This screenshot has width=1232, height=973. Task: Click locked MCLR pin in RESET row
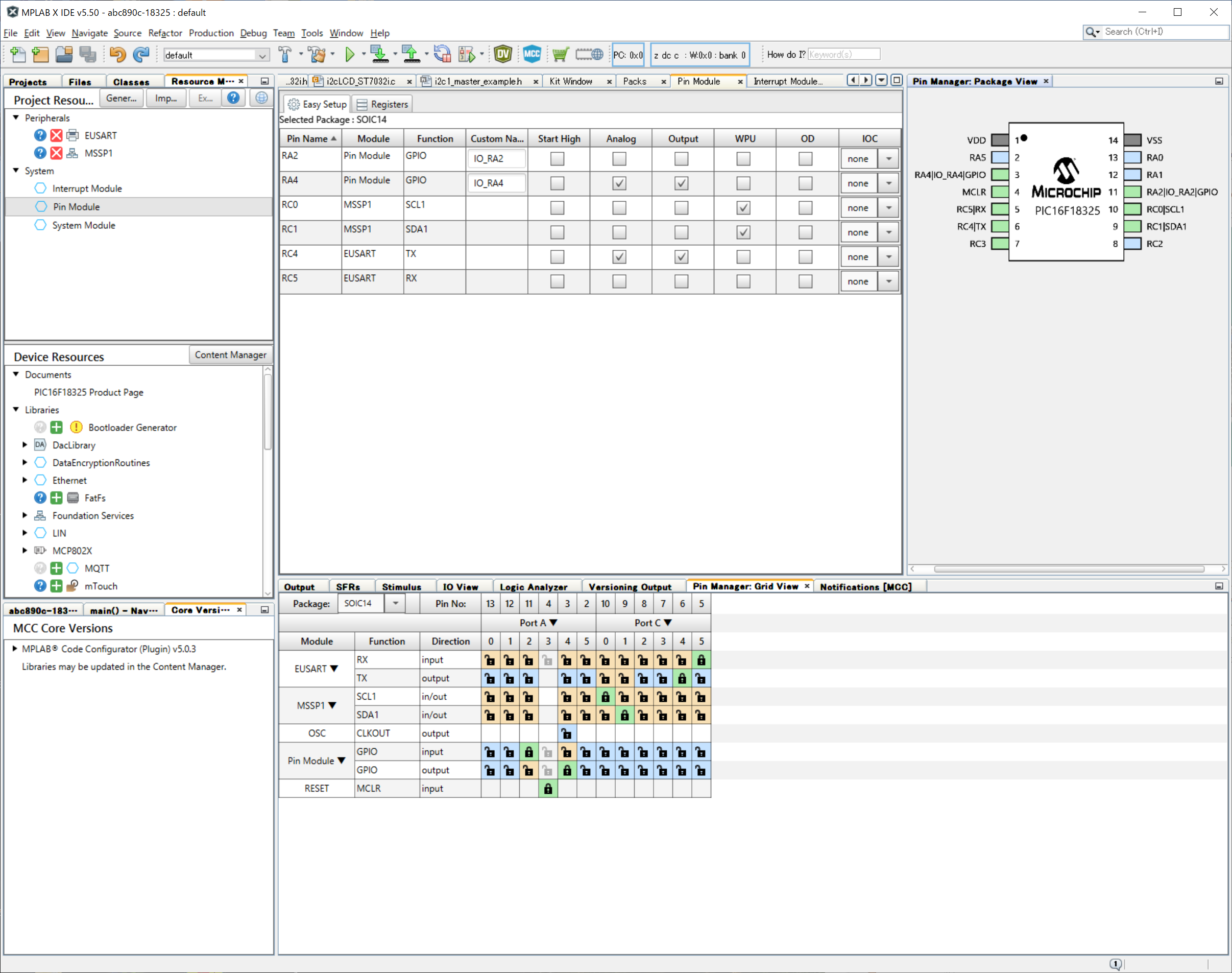point(548,789)
